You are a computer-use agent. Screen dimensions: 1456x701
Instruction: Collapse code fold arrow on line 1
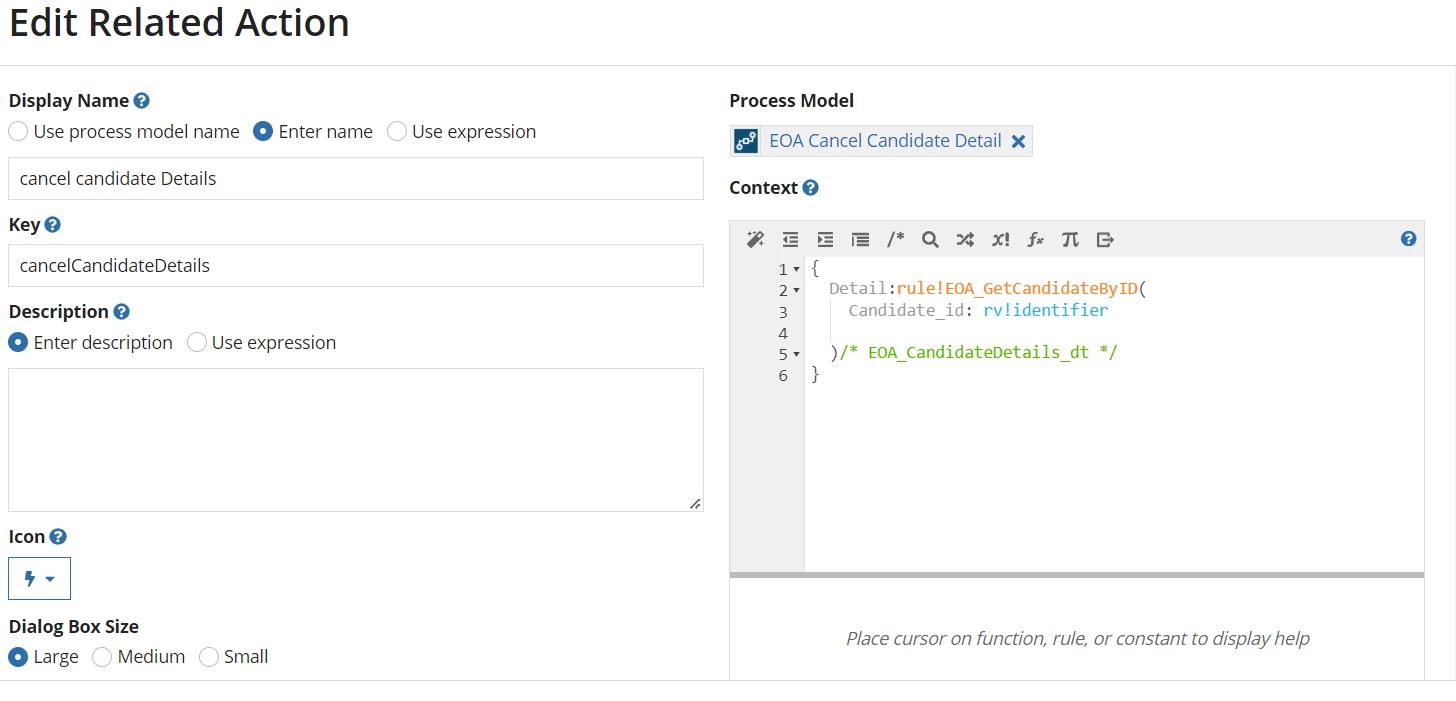[x=796, y=270]
